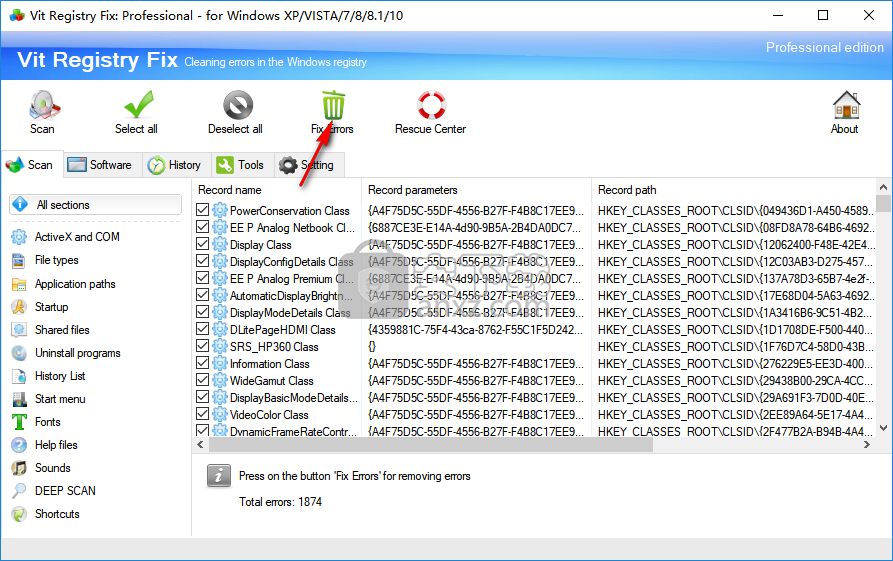
Task: Switch to the Software tab
Action: pos(101,165)
